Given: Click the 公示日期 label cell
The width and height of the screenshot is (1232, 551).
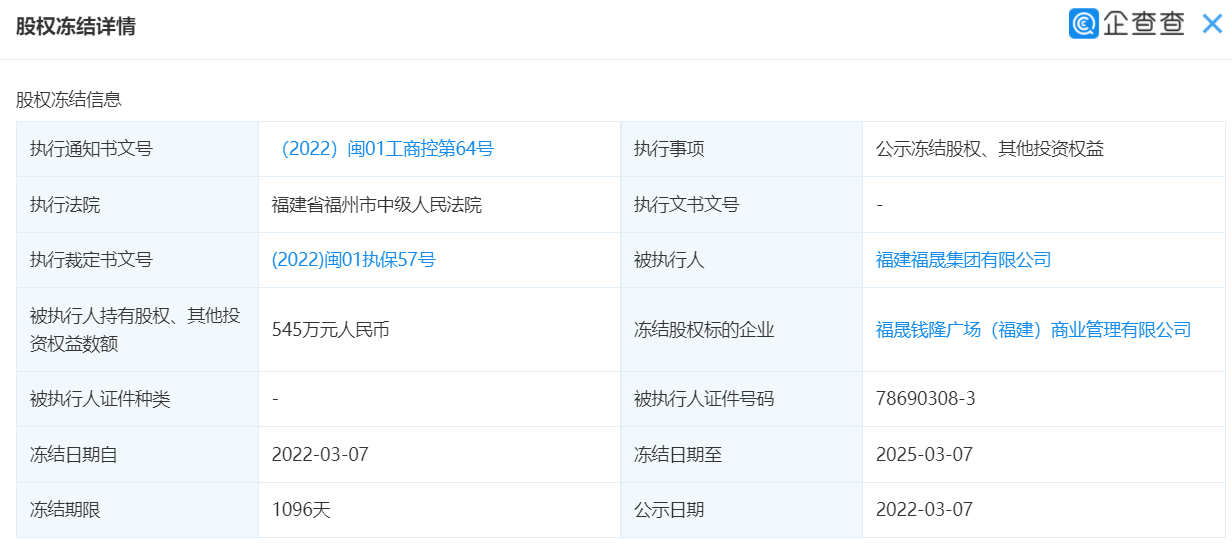Looking at the screenshot, I should [x=742, y=510].
